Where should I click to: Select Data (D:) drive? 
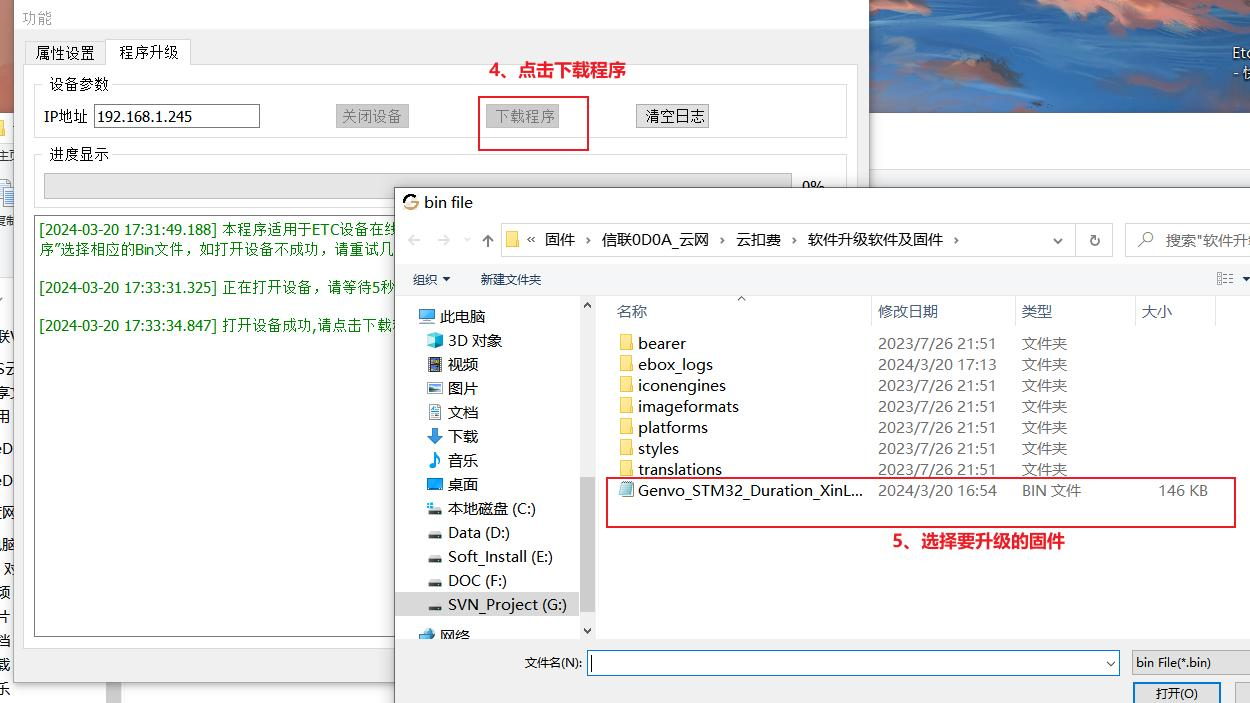[478, 532]
